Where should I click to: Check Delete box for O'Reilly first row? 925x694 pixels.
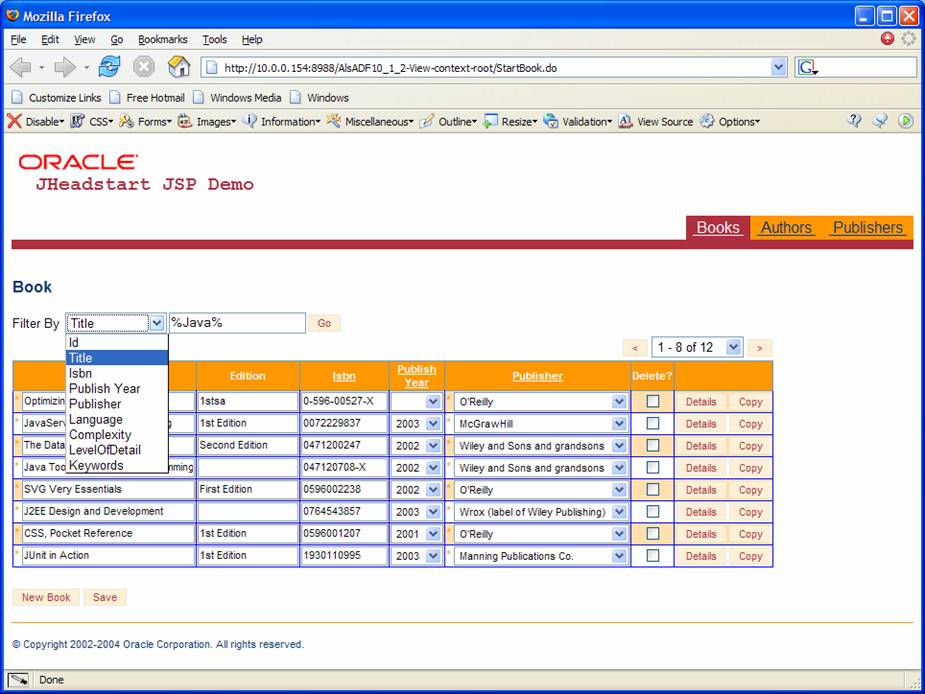click(653, 401)
